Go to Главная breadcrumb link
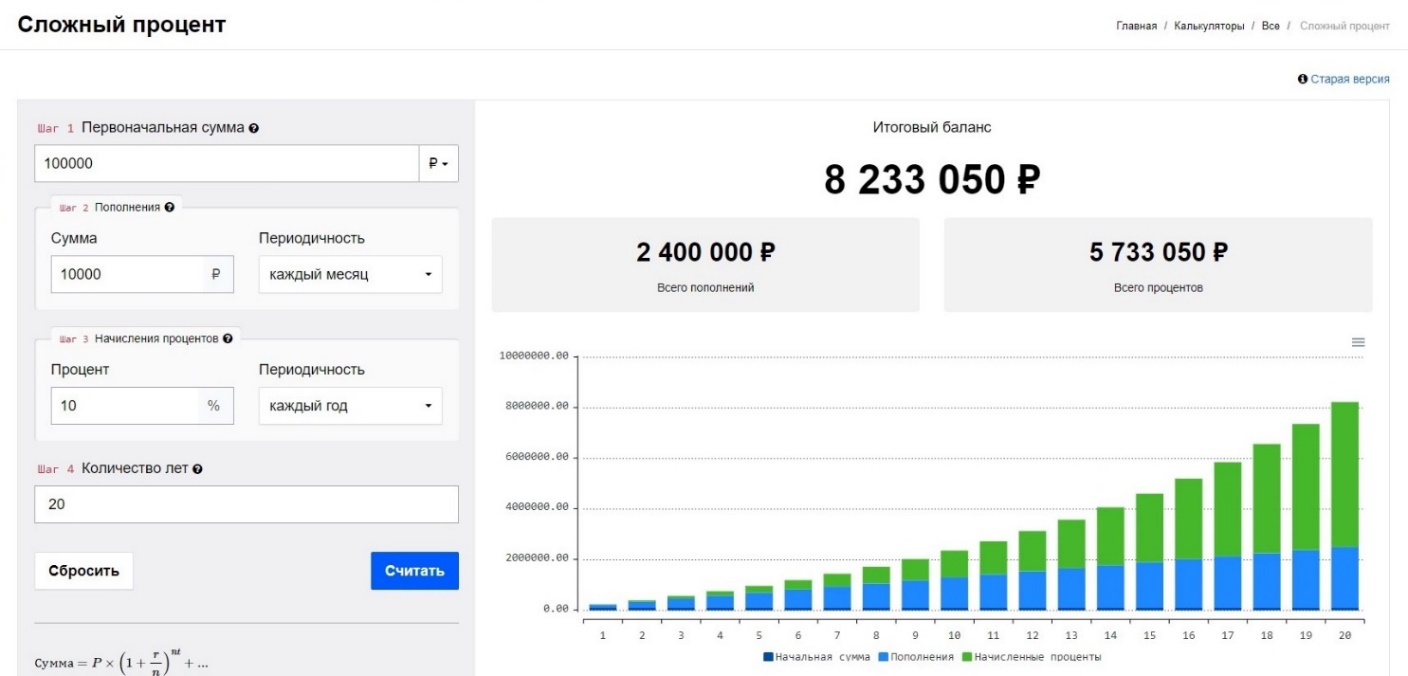The image size is (1408, 676). [1136, 26]
